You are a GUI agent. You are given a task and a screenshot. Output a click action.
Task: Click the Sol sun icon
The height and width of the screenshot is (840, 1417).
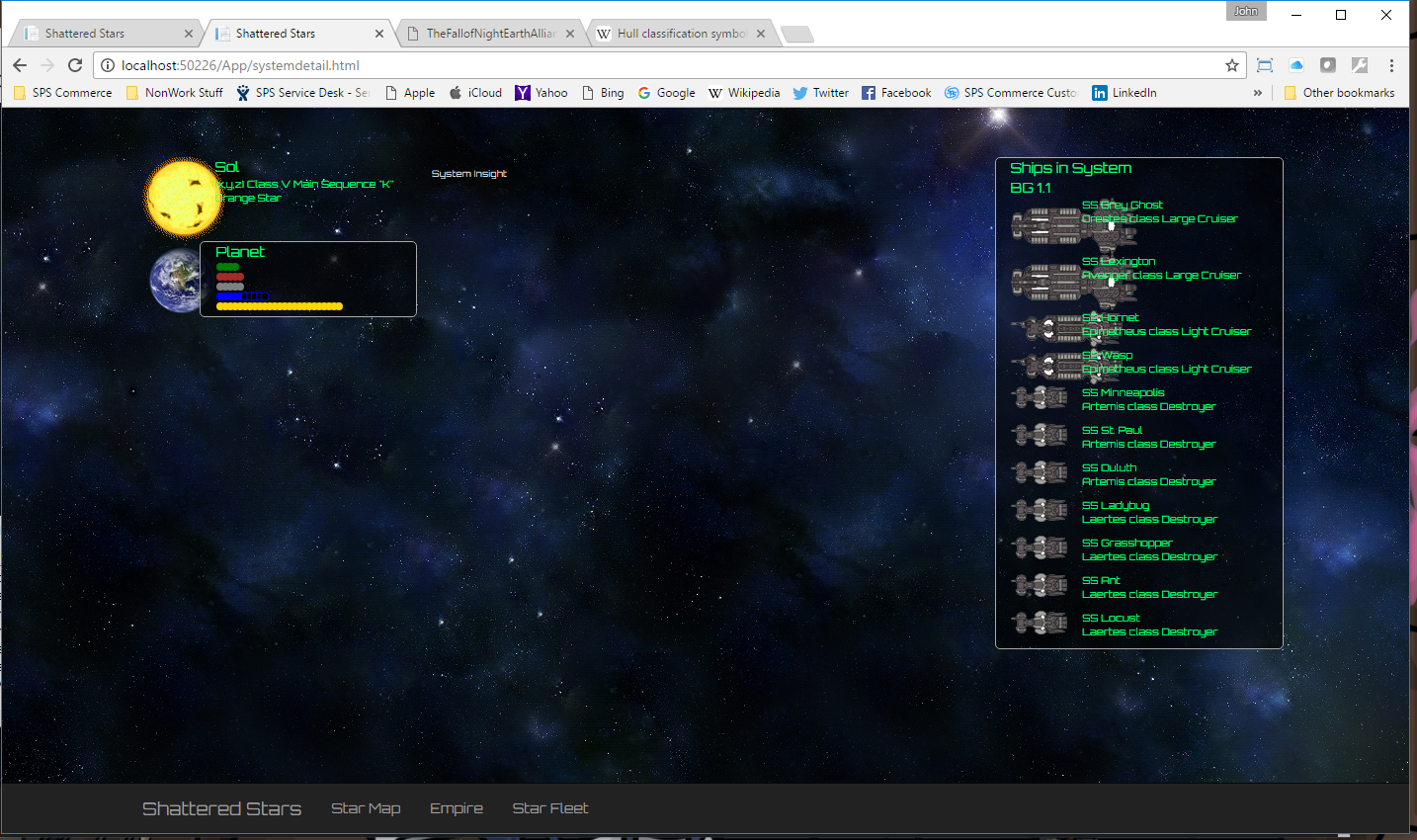click(182, 198)
